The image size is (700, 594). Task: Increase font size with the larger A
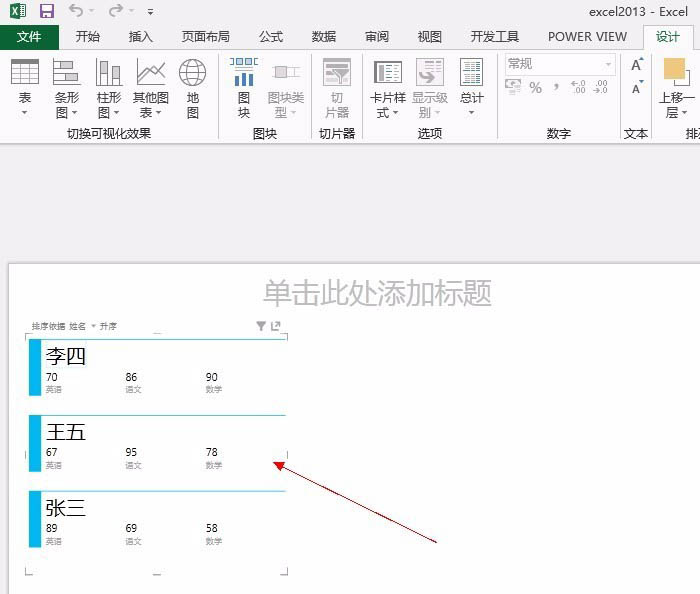pyautogui.click(x=637, y=65)
